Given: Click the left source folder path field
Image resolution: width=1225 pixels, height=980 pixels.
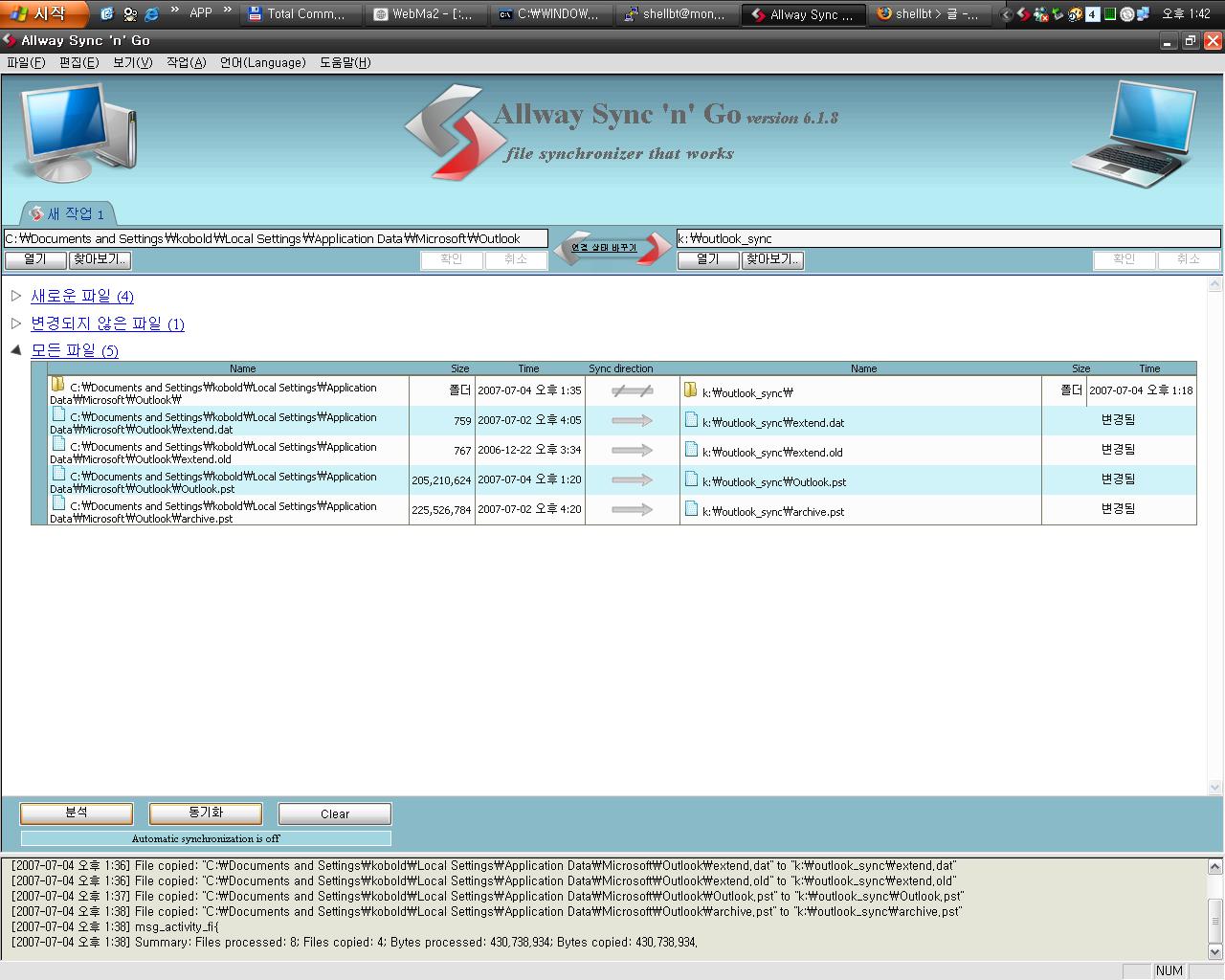Looking at the screenshot, I should pyautogui.click(x=276, y=238).
